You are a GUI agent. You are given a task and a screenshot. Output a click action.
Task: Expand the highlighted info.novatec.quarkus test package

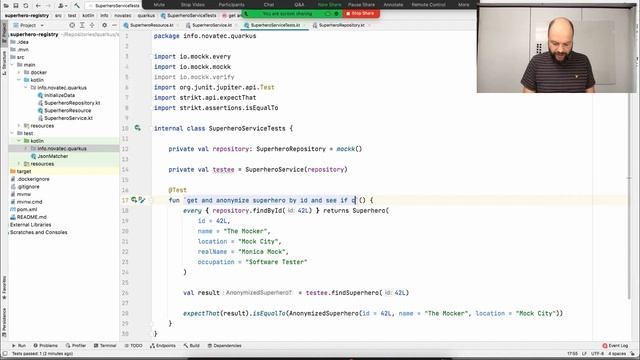coord(26,149)
